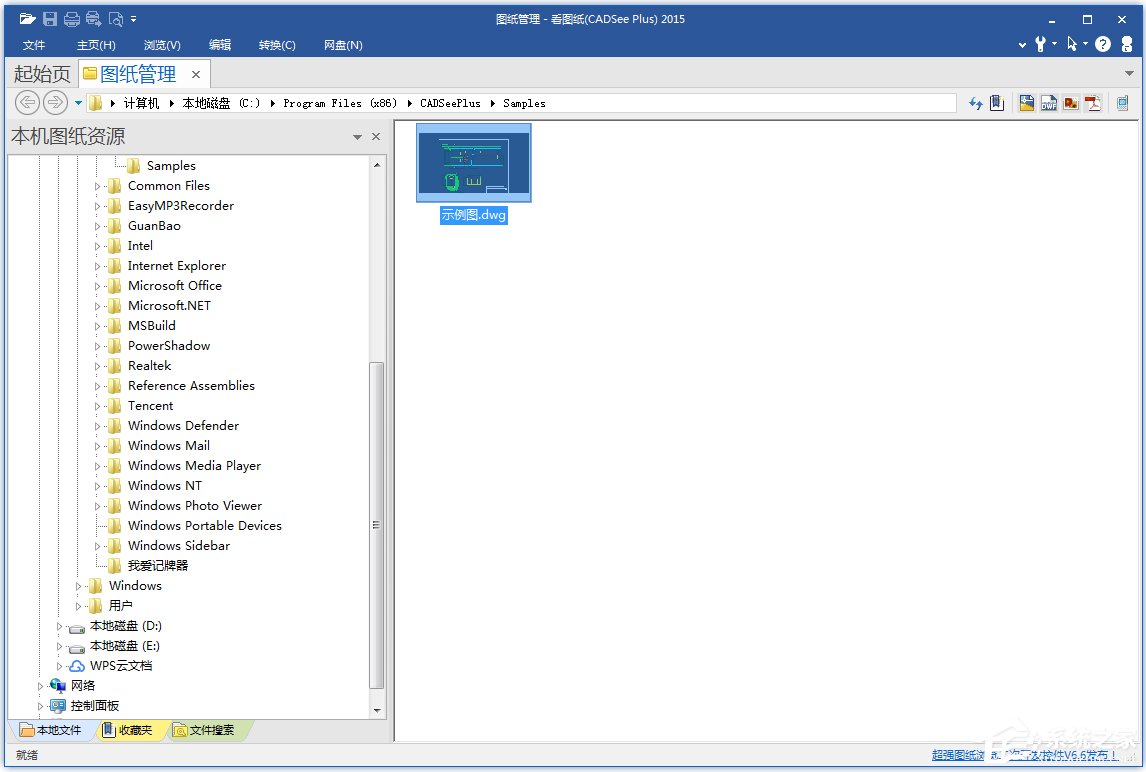Go back with the left arrow button
This screenshot has width=1146, height=772.
coord(28,102)
